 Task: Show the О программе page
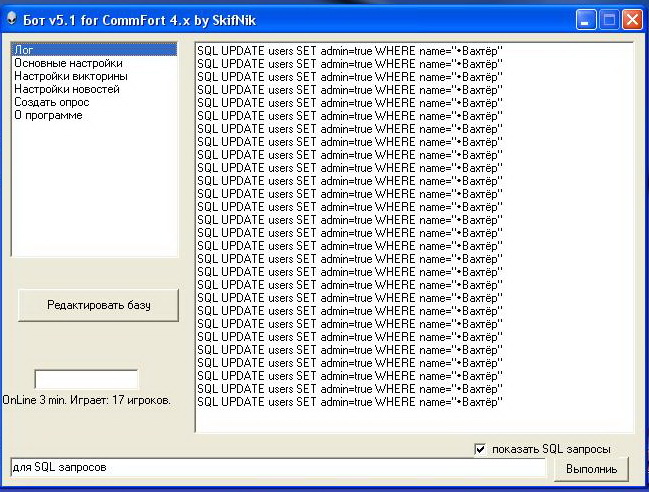48,114
